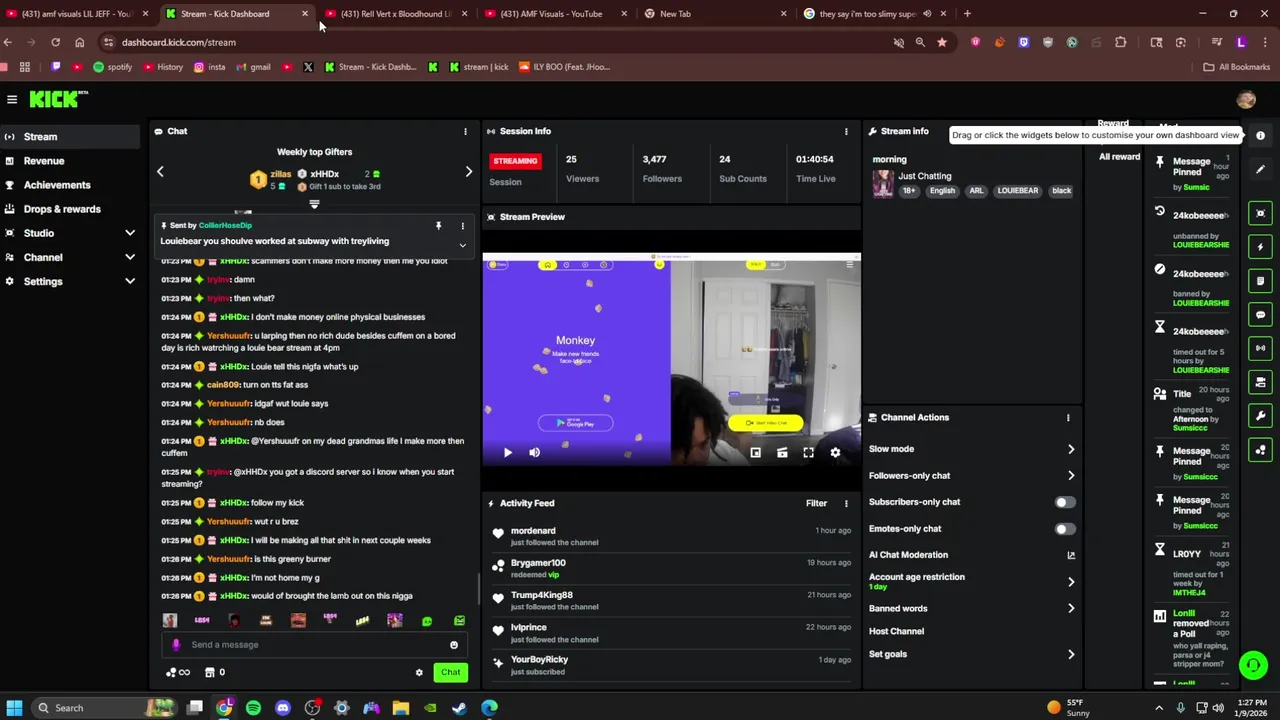Open All Bookmarks folder
The image size is (1280, 720).
tap(1236, 67)
